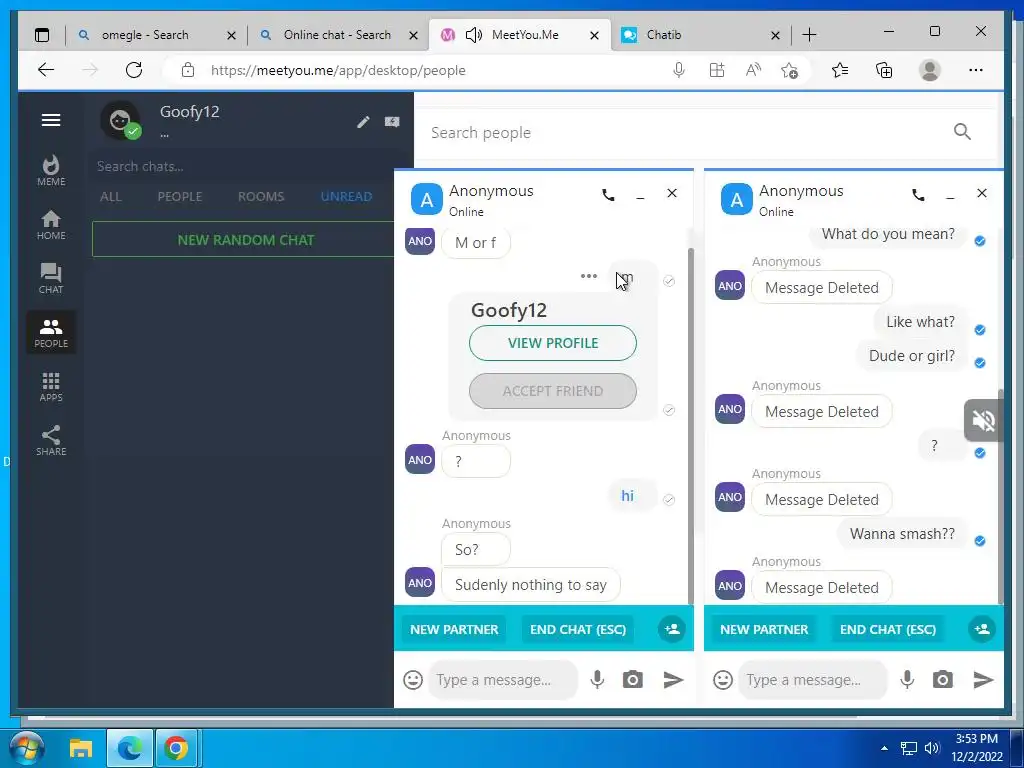Screen dimensions: 1024x768
Task: Record voice message in right chat
Action: (x=907, y=680)
